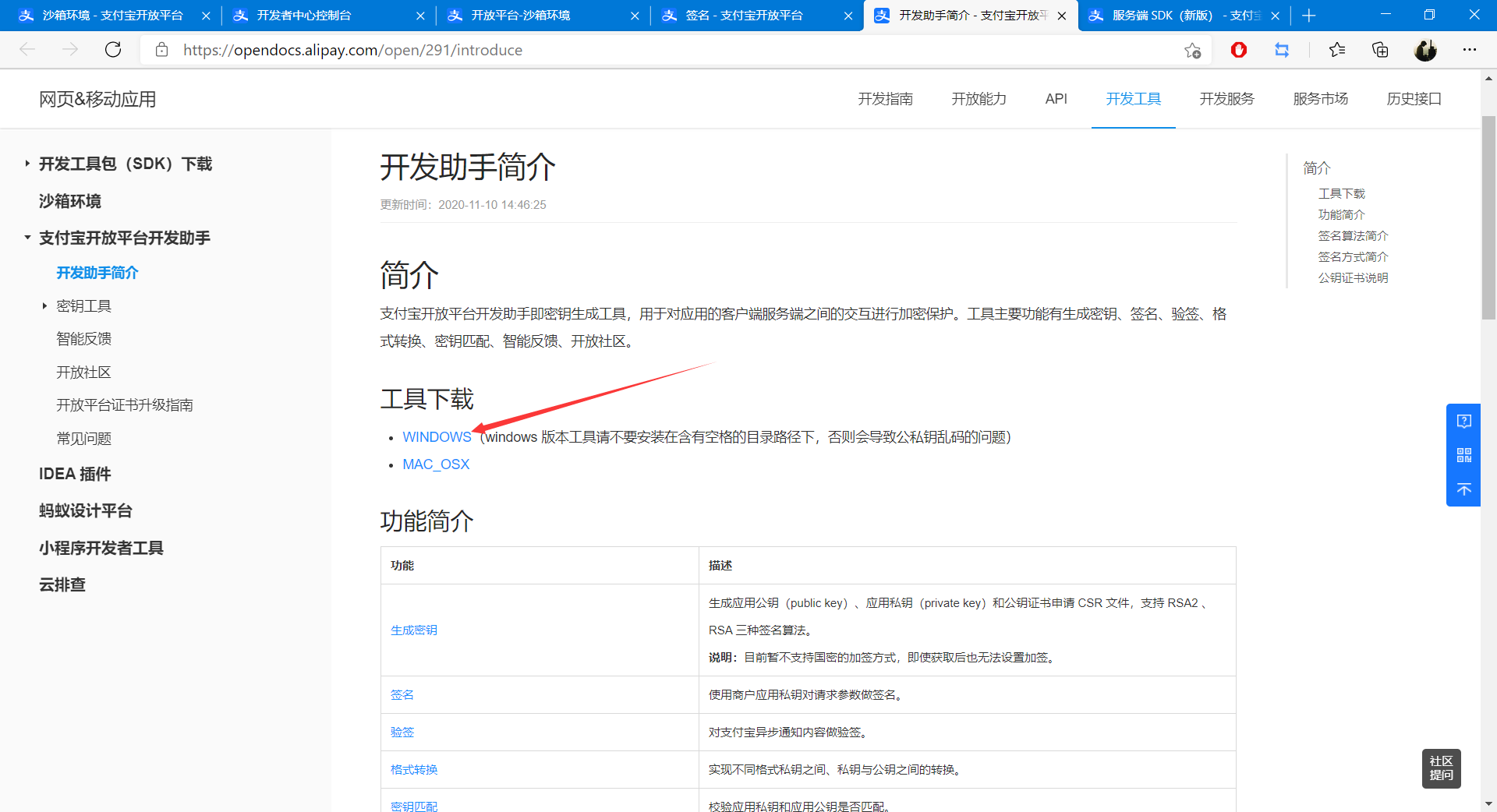Show the QR code in floating panel

point(1463,455)
